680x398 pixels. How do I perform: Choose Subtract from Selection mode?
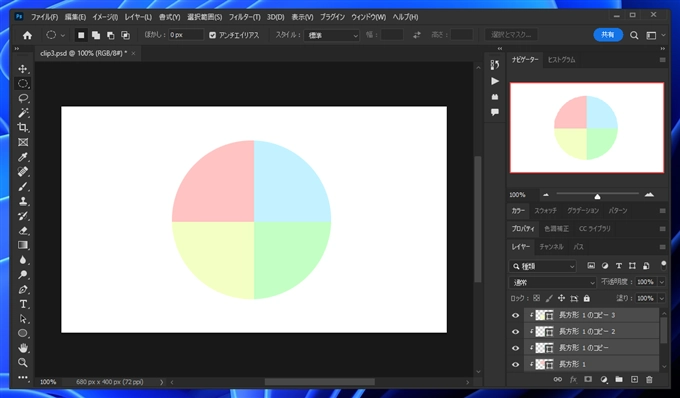tap(111, 35)
